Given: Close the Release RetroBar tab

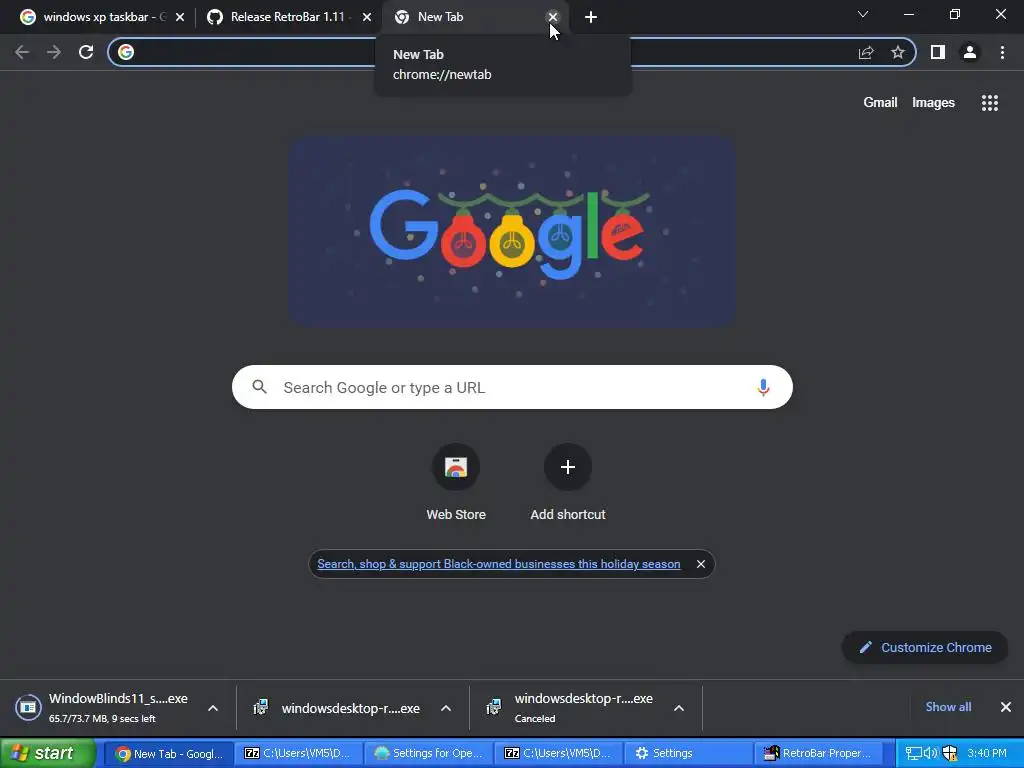Looking at the screenshot, I should point(367,17).
